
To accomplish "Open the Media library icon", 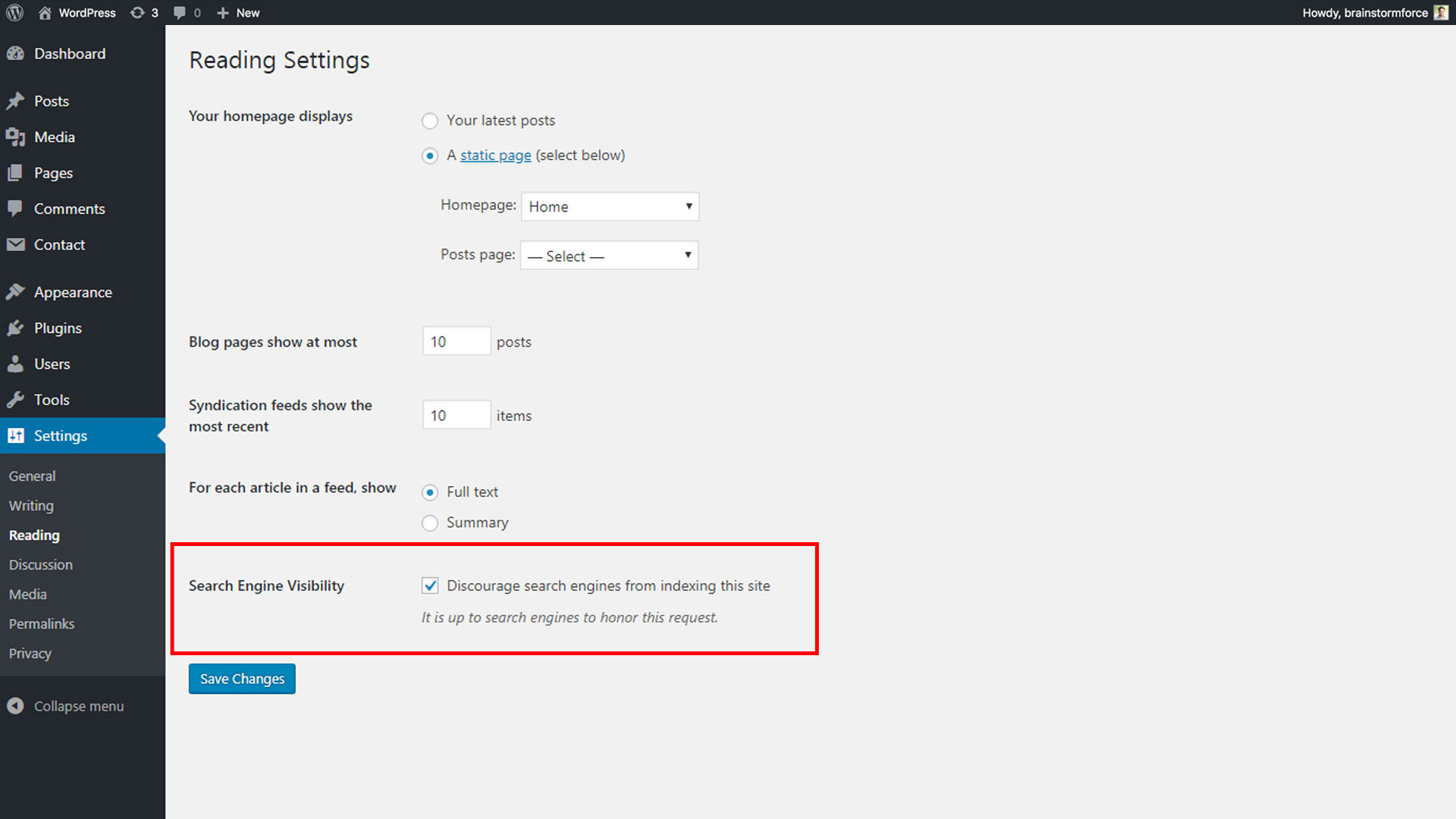I will [17, 136].
